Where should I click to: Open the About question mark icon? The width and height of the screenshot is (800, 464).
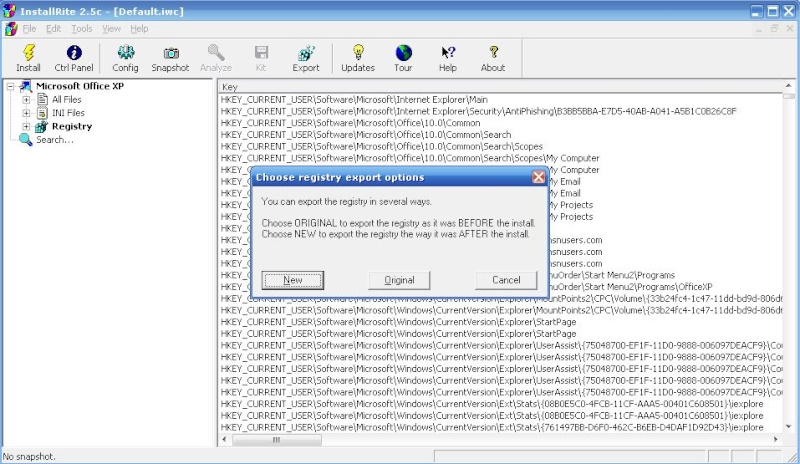[493, 53]
